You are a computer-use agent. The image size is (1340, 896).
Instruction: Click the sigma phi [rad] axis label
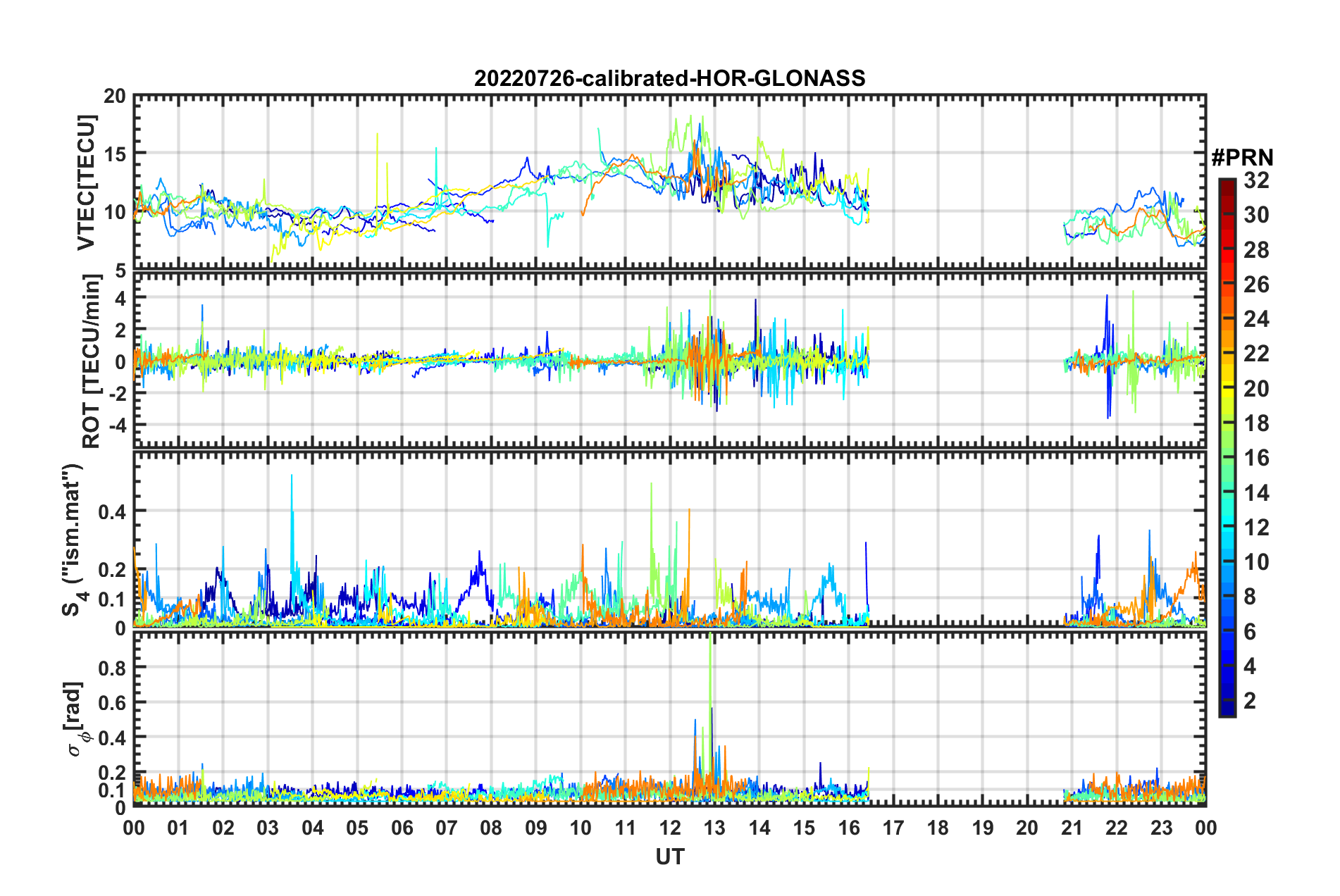76,719
